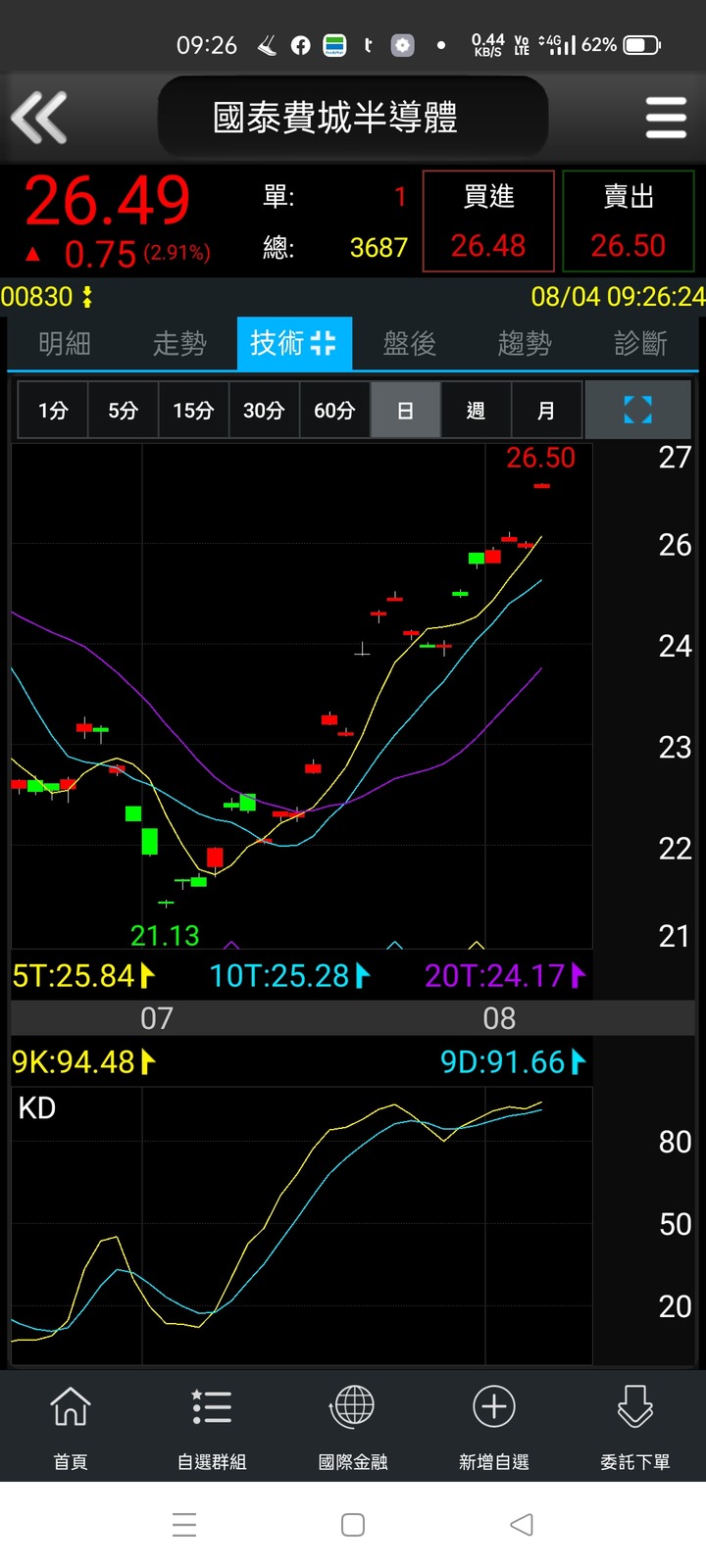Select the 週 weekly timeframe

point(476,410)
